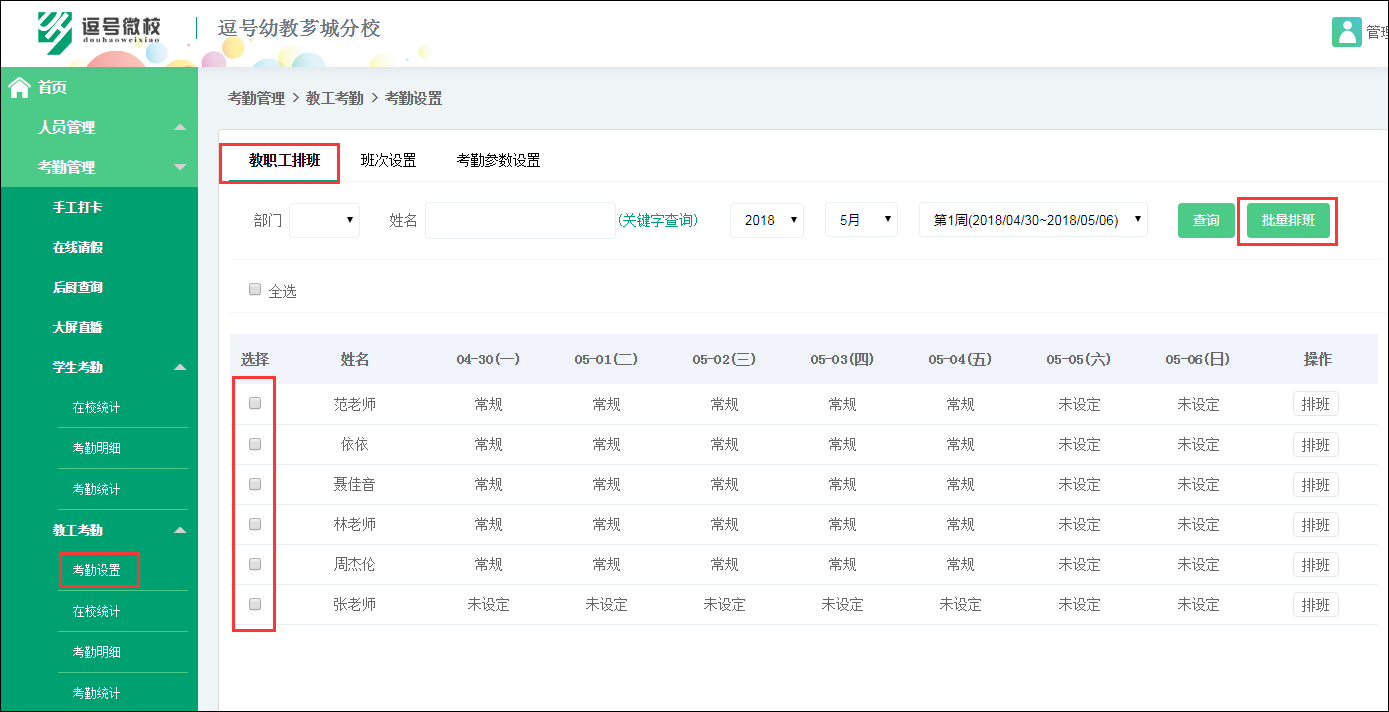The image size is (1389, 712).
Task: Check the box next to 张老师
Action: click(254, 604)
